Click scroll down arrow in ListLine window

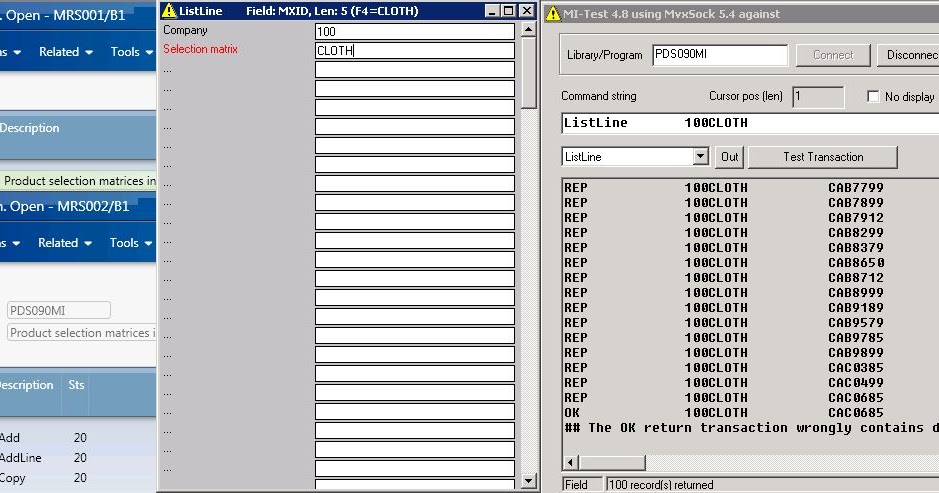tap(528, 480)
